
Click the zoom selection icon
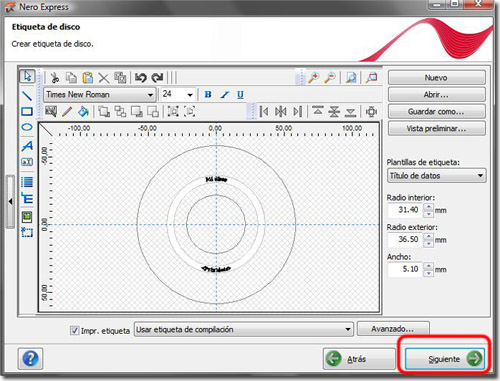click(x=371, y=78)
